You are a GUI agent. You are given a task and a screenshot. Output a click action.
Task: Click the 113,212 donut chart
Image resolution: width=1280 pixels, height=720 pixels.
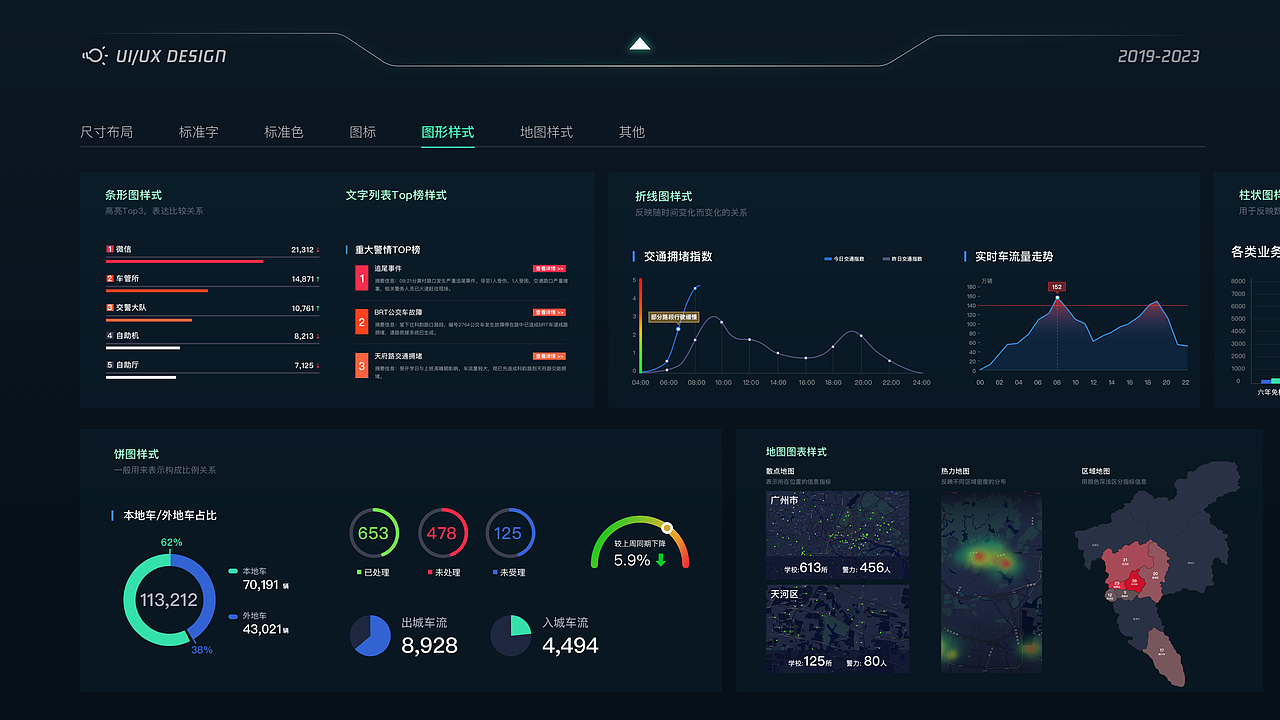169,600
